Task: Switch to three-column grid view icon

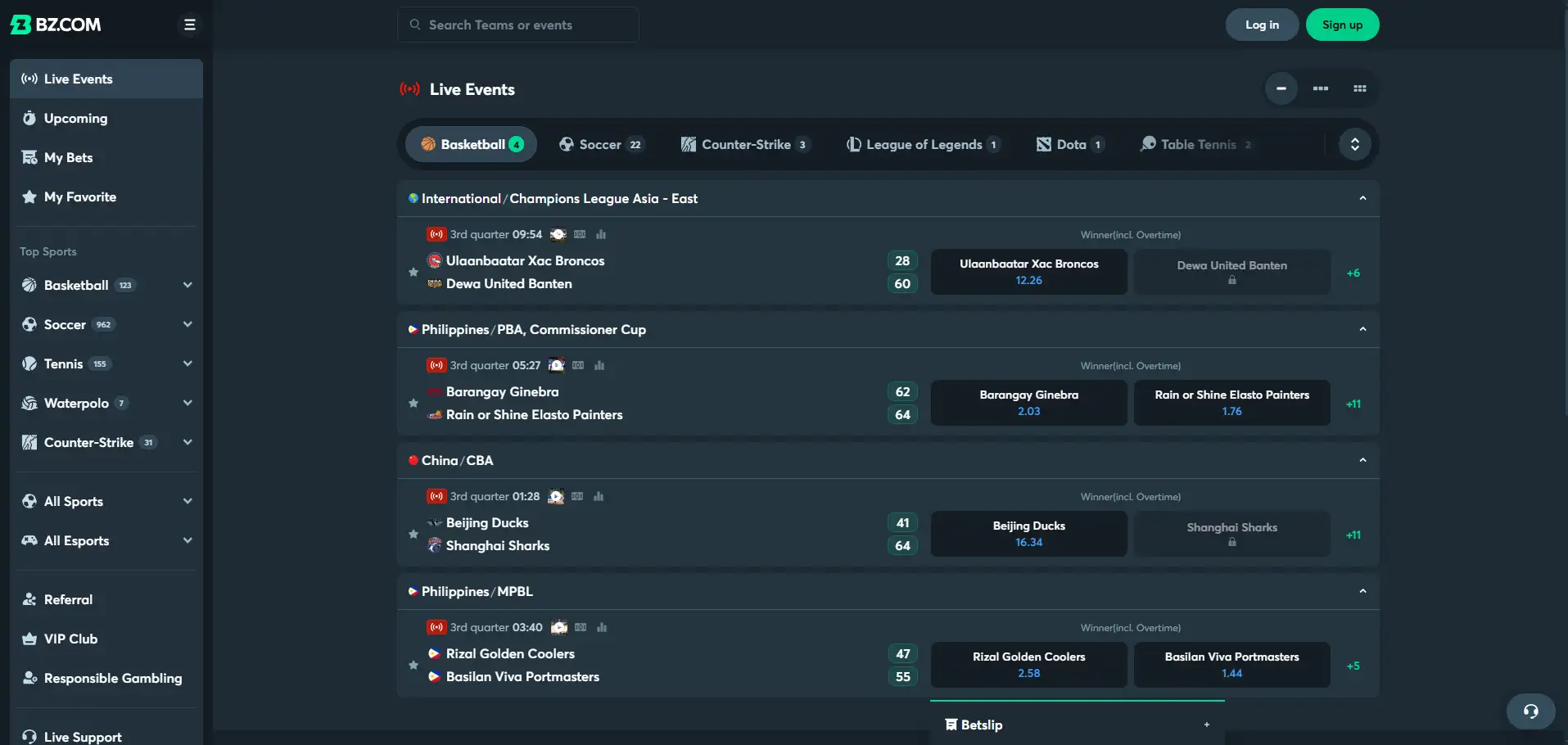Action: click(1360, 88)
